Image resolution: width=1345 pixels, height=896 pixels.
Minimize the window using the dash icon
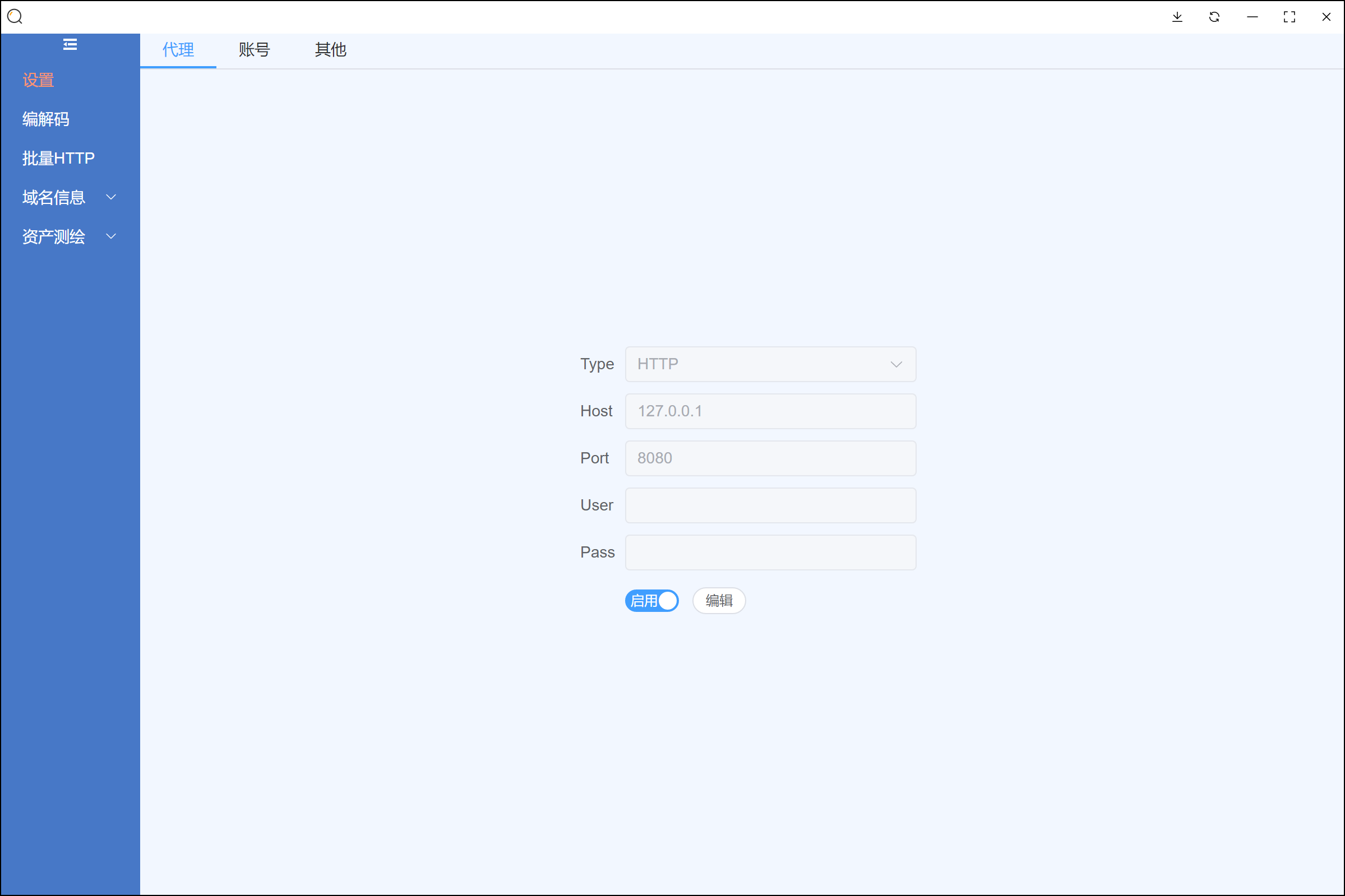pos(1252,17)
